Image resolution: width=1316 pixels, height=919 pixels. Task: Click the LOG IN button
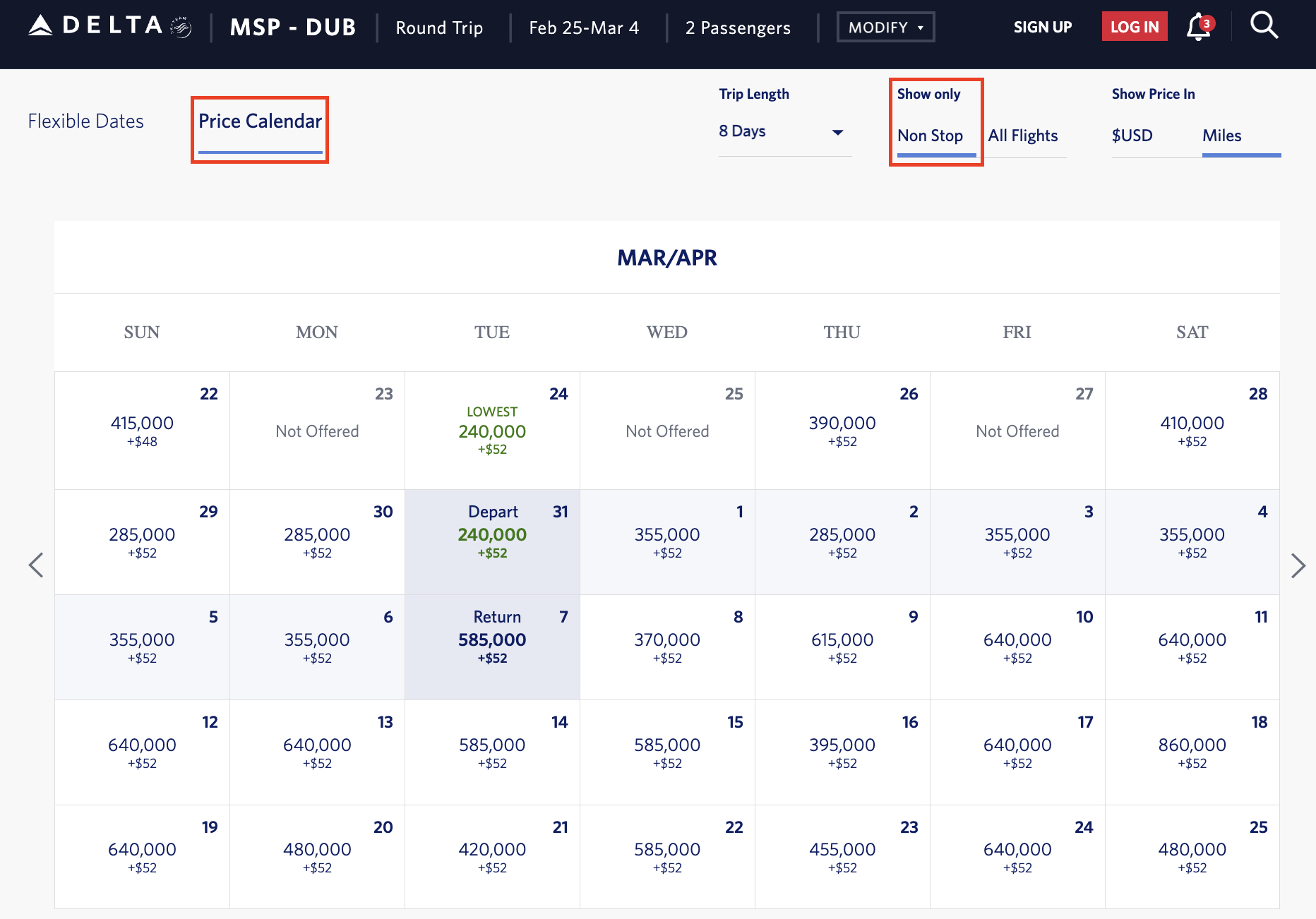[1135, 26]
